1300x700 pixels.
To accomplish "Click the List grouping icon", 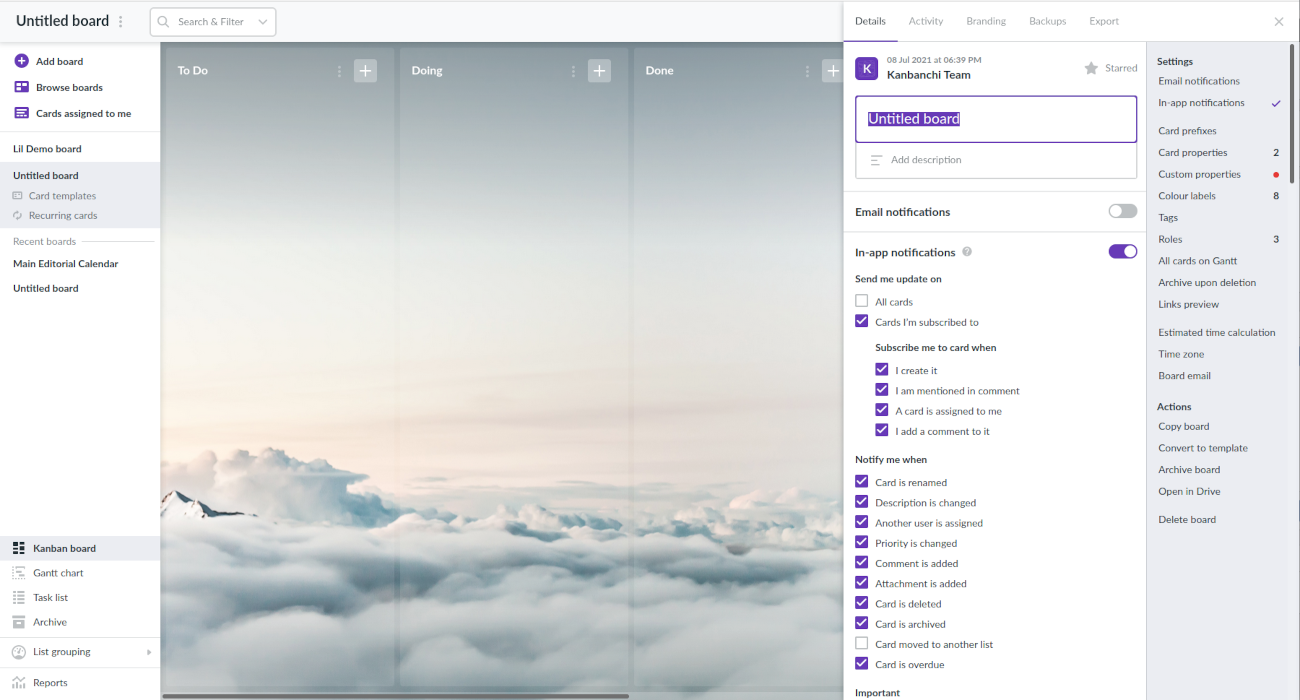I will [19, 652].
